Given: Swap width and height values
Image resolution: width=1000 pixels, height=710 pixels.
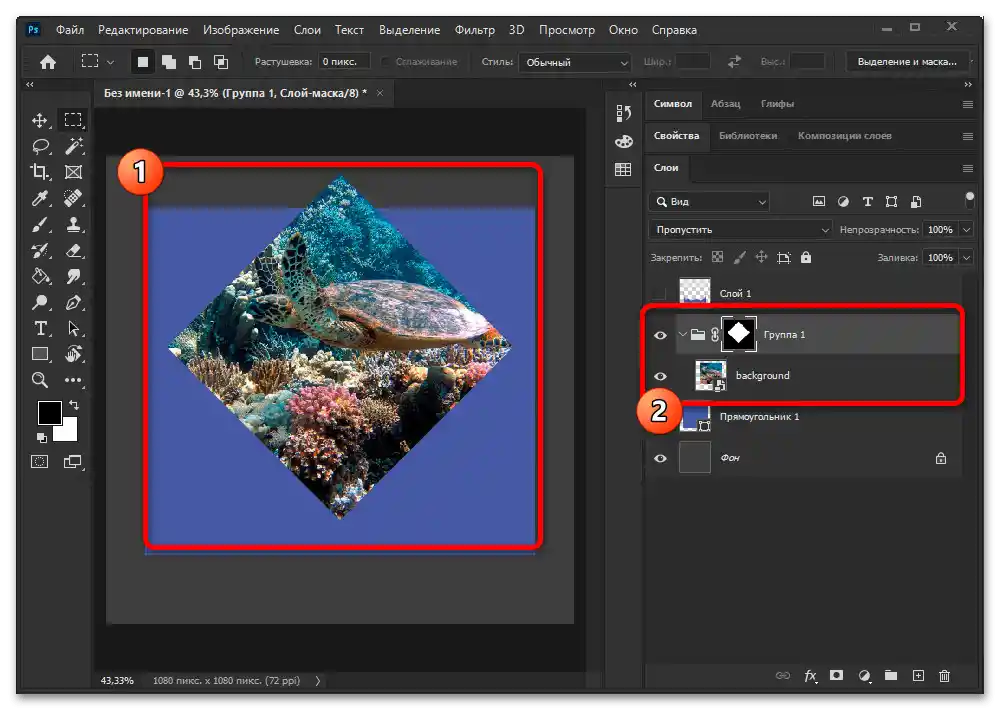Looking at the screenshot, I should point(735,62).
